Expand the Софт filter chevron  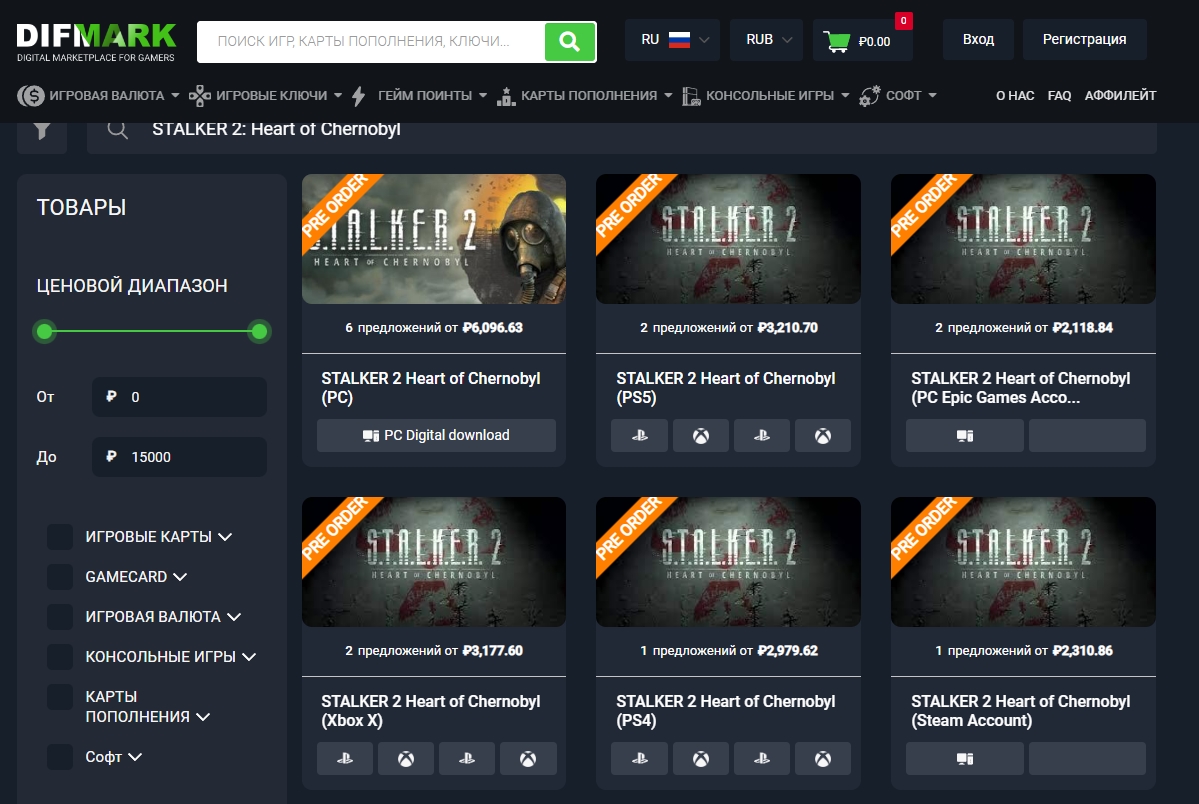(135, 757)
